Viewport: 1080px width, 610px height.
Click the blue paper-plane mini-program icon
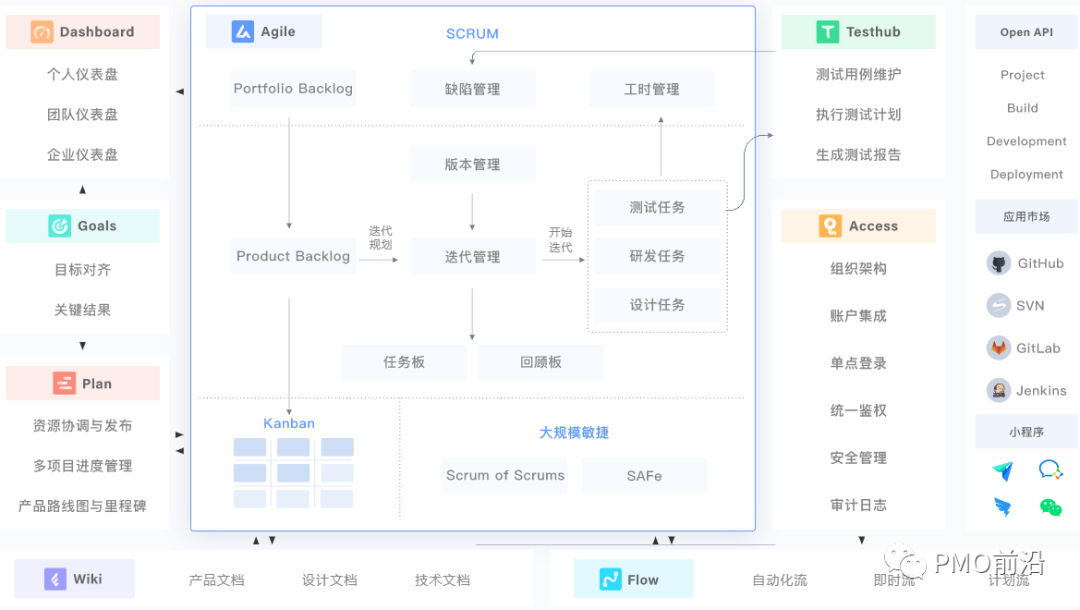point(1003,470)
